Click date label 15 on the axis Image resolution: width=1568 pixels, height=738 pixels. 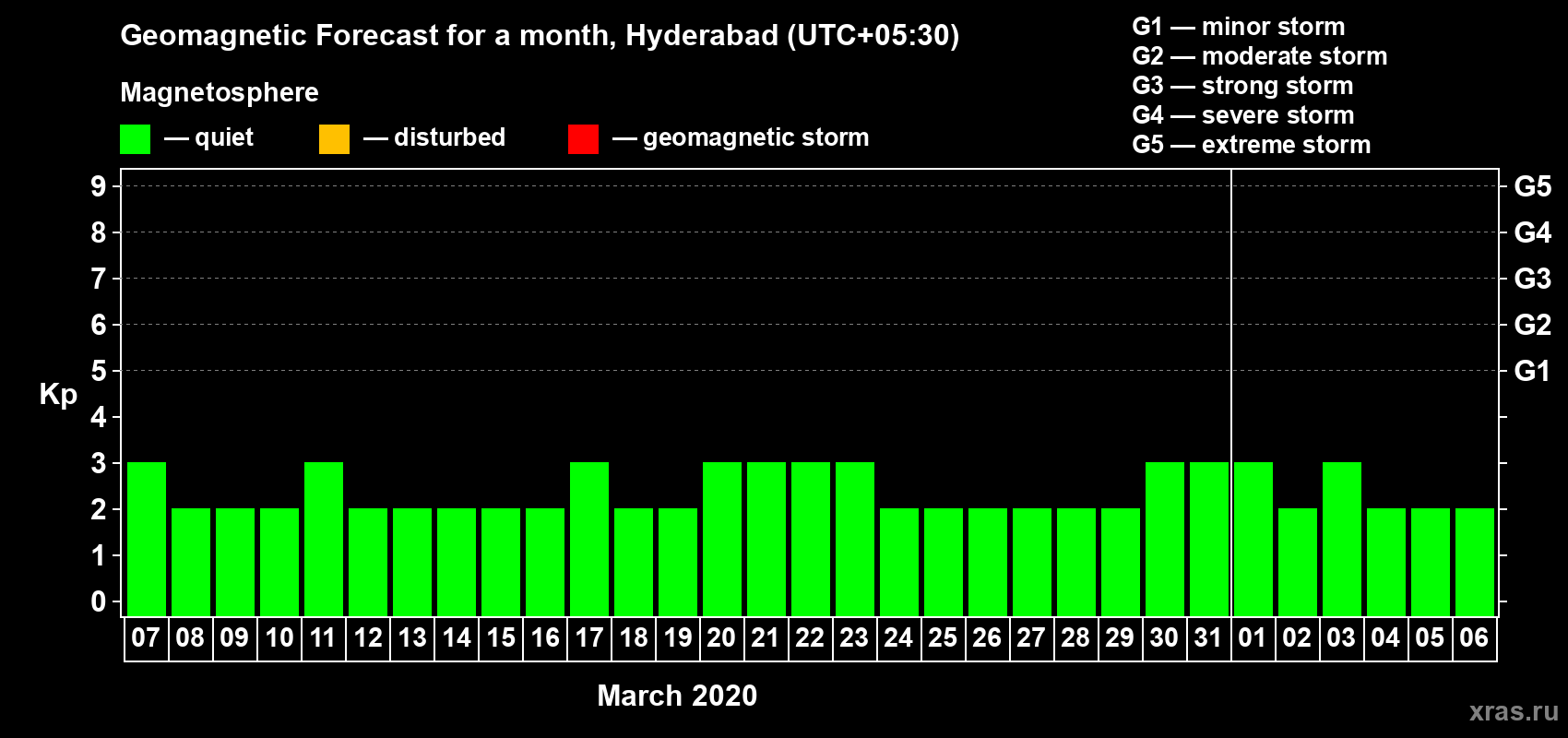coord(500,638)
